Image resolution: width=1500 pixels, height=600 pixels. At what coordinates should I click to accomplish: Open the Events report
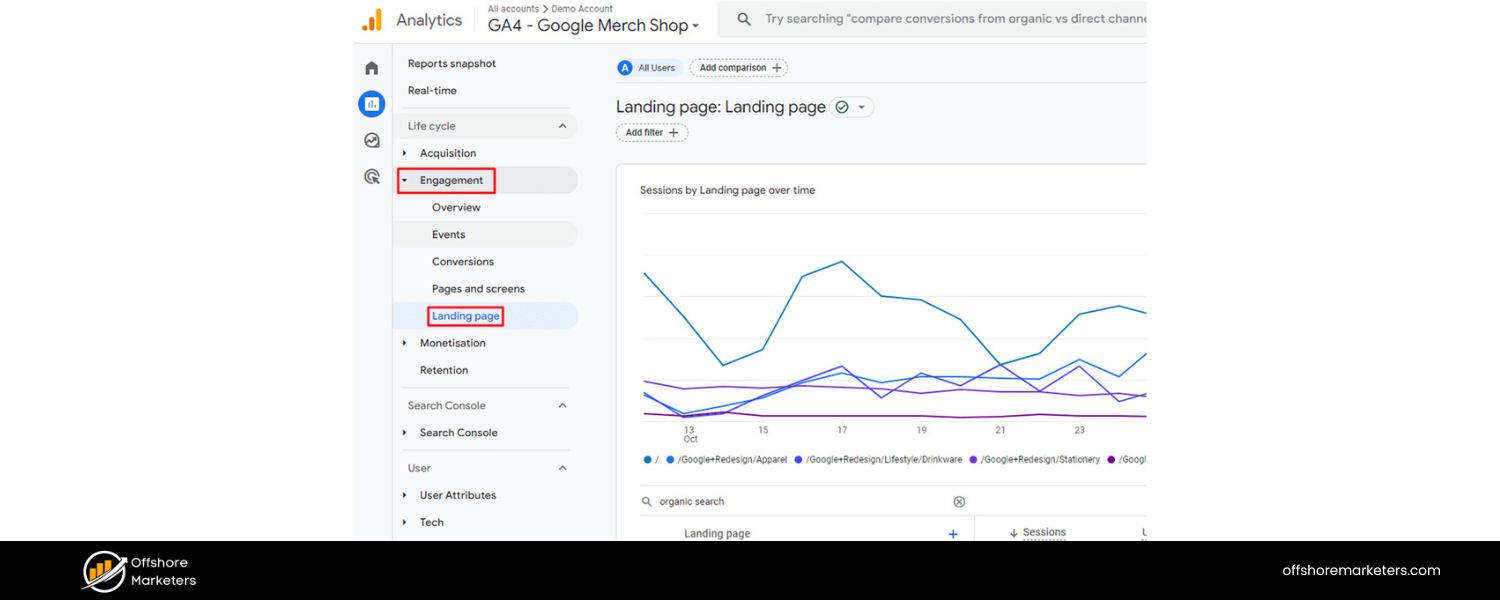coord(449,234)
